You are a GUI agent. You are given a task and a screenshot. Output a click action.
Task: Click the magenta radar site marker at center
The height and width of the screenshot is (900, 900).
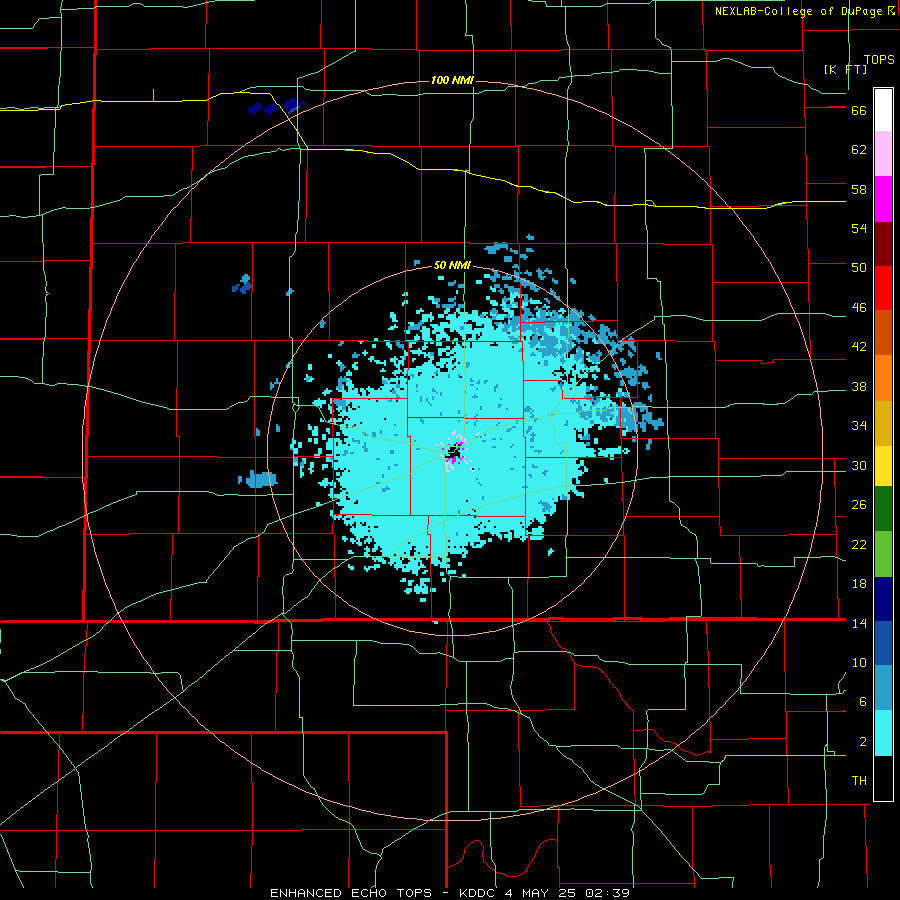tap(454, 452)
